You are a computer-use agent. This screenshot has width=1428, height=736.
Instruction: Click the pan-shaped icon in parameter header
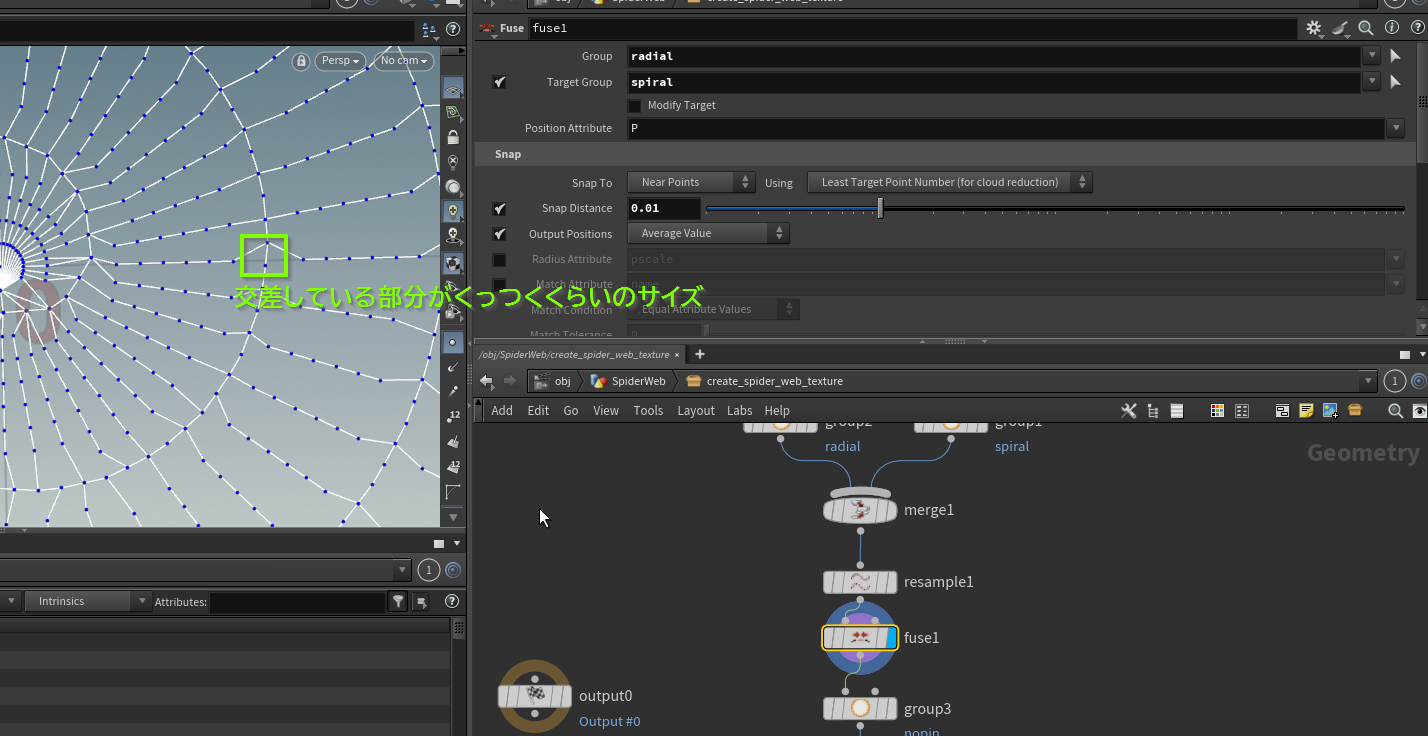pyautogui.click(x=1341, y=28)
